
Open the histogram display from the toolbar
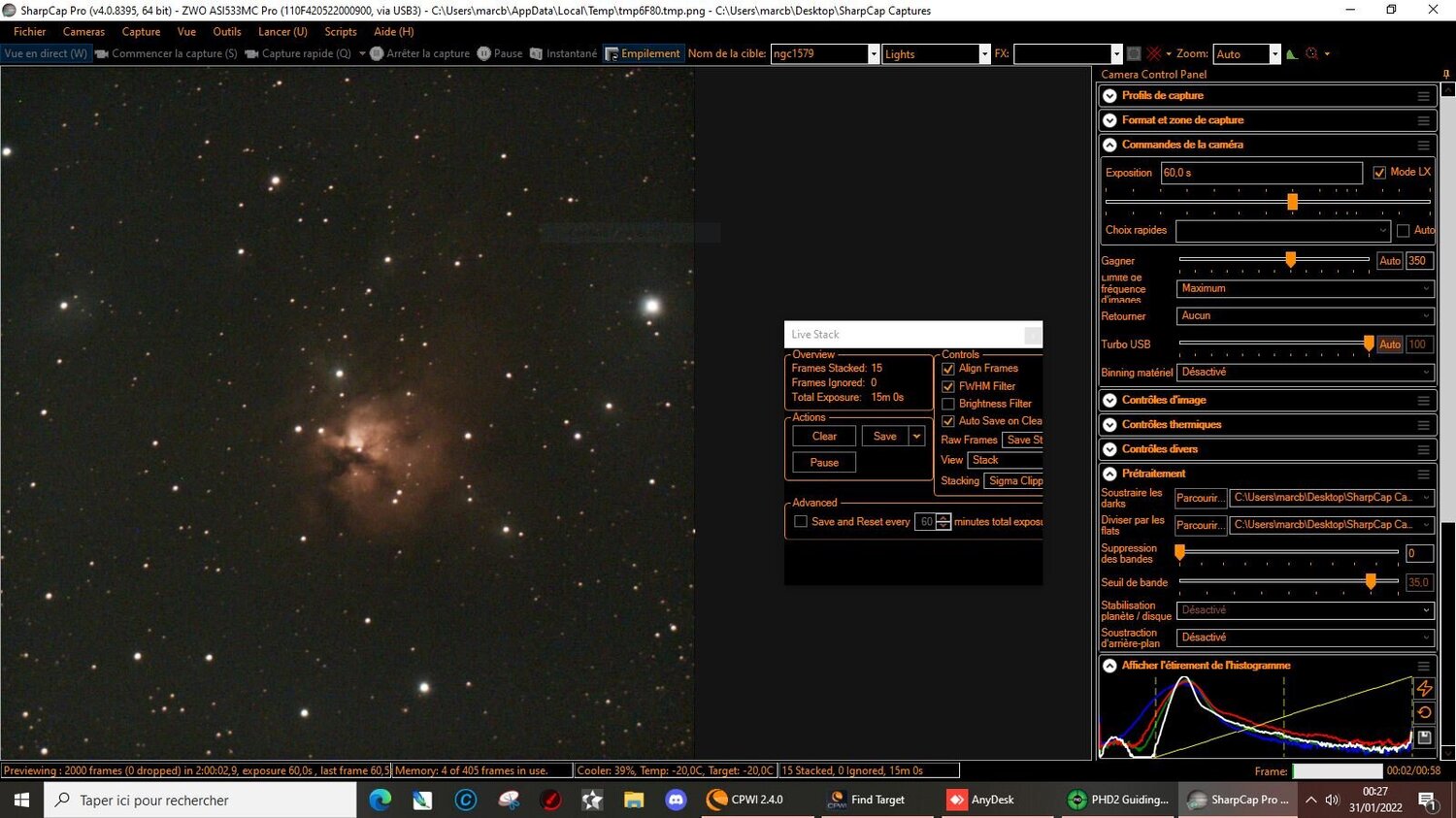pyautogui.click(x=1291, y=53)
